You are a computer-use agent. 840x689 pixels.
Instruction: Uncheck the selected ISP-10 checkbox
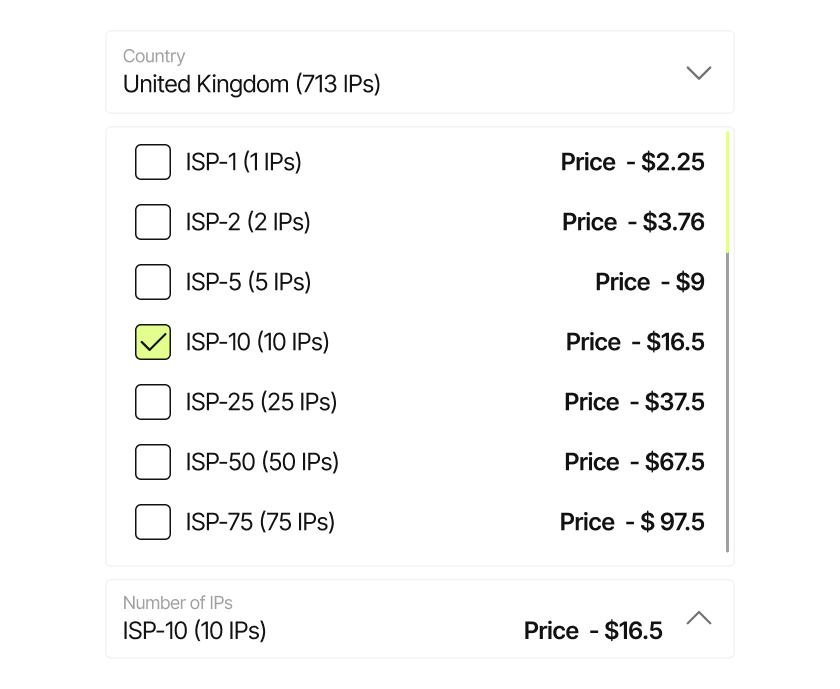click(x=153, y=342)
